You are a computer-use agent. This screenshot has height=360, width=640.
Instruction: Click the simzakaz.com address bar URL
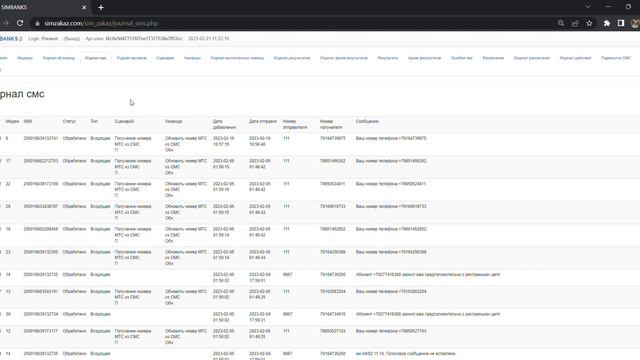coord(101,23)
